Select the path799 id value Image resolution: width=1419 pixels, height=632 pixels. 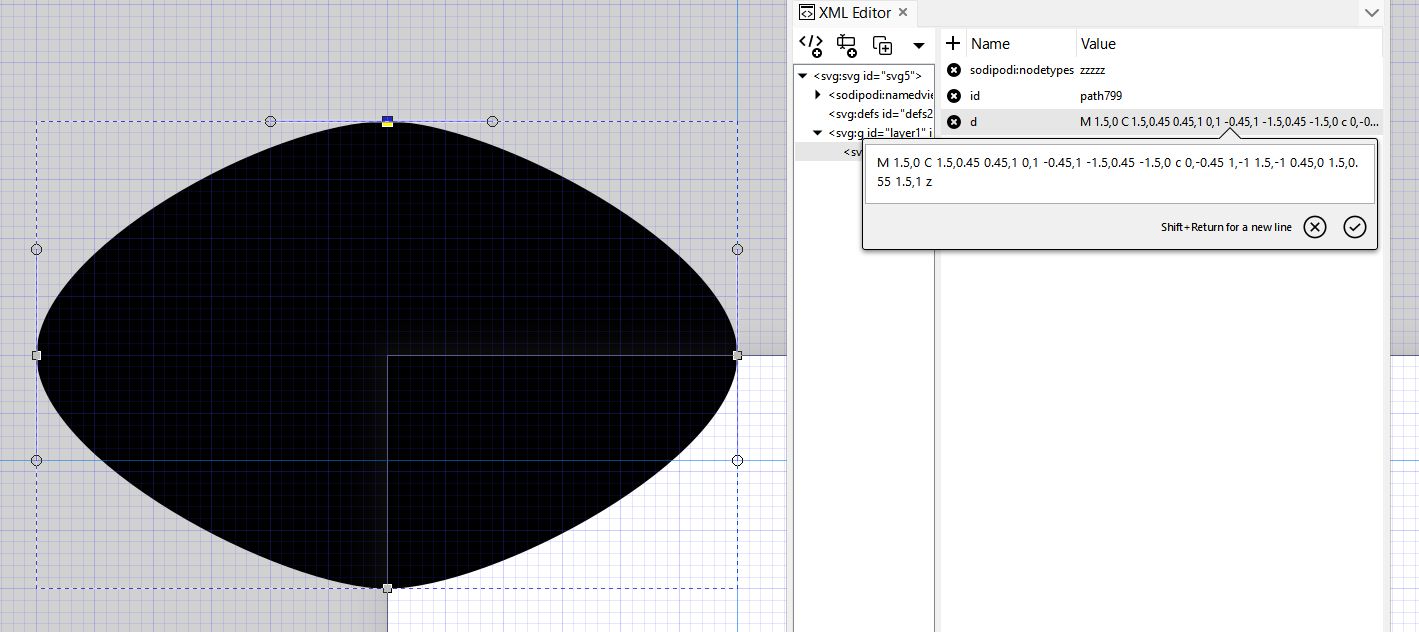click(x=1100, y=96)
